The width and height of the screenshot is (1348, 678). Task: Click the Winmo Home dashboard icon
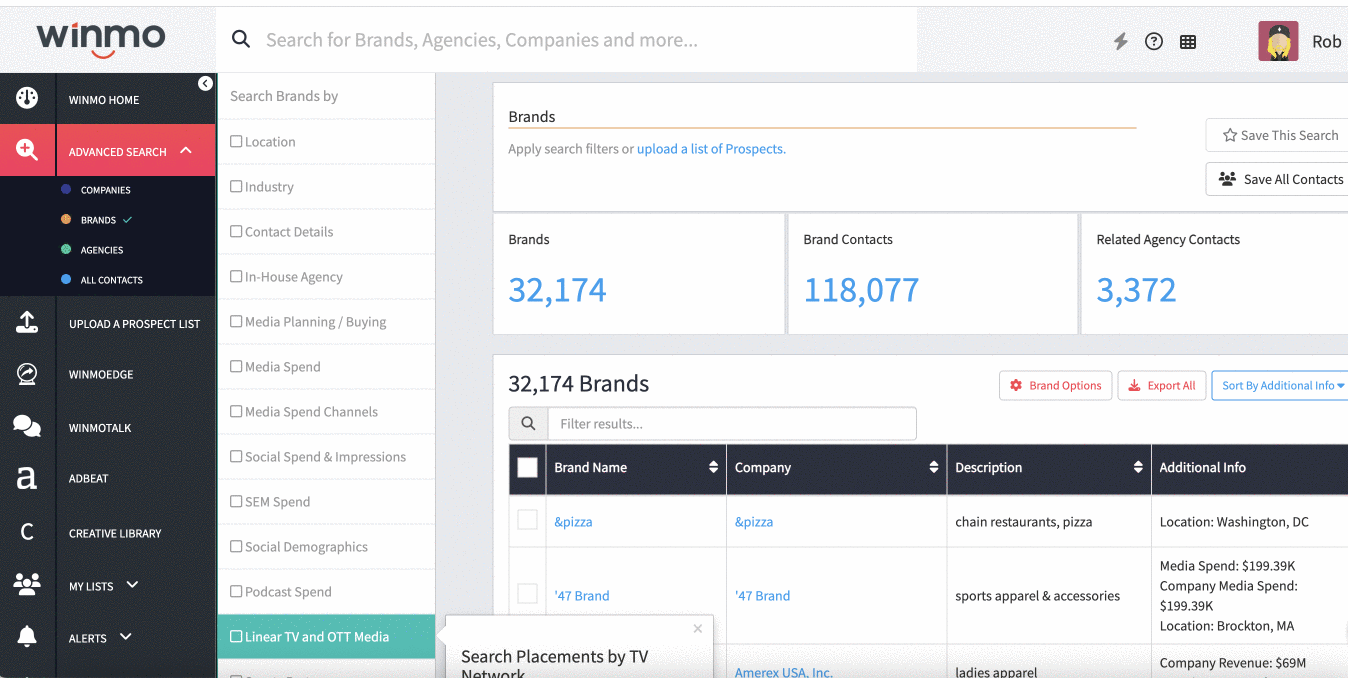pyautogui.click(x=27, y=98)
